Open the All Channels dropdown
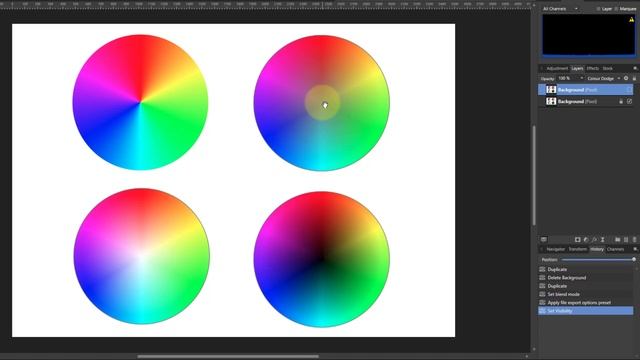The image size is (640, 360). point(560,9)
